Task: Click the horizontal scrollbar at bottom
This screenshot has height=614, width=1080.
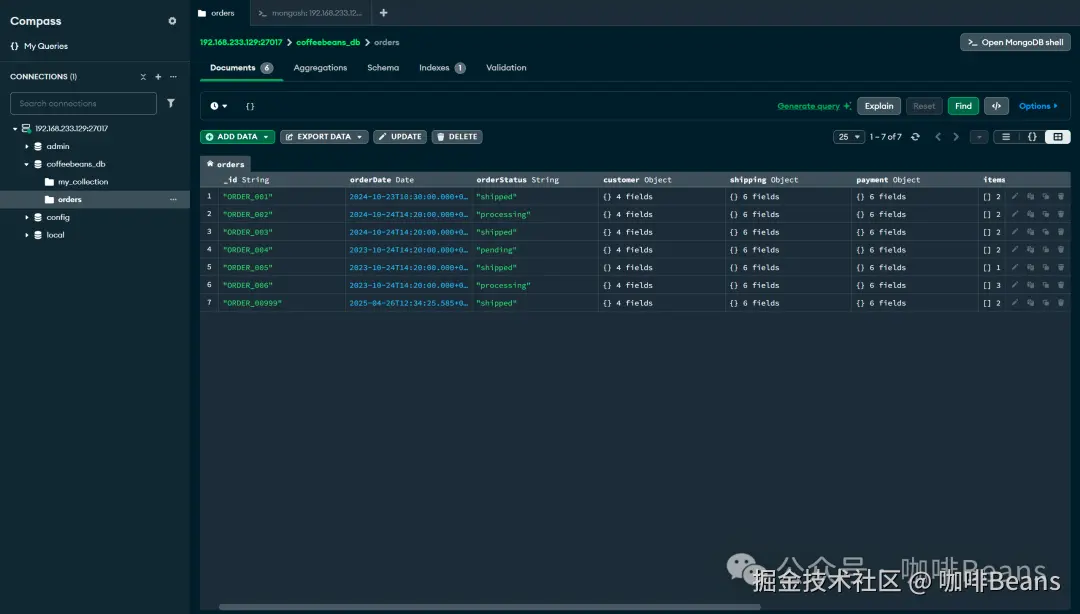Action: point(490,607)
